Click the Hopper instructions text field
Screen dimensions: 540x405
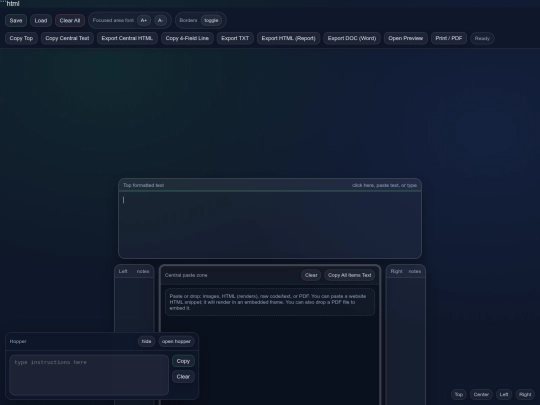pyautogui.click(x=89, y=375)
